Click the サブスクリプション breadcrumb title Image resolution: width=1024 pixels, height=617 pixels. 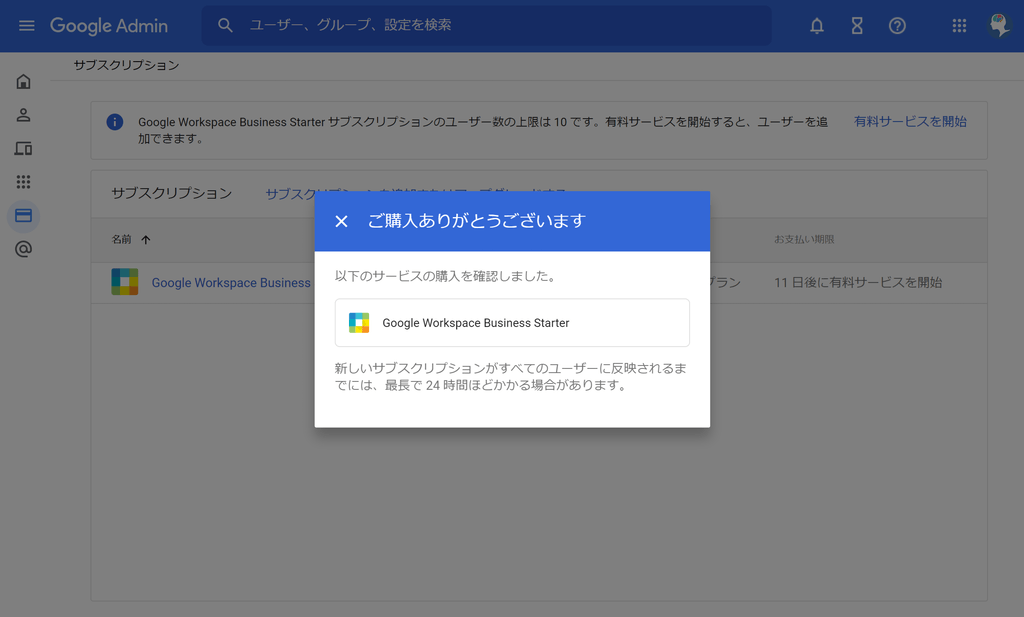(x=127, y=65)
